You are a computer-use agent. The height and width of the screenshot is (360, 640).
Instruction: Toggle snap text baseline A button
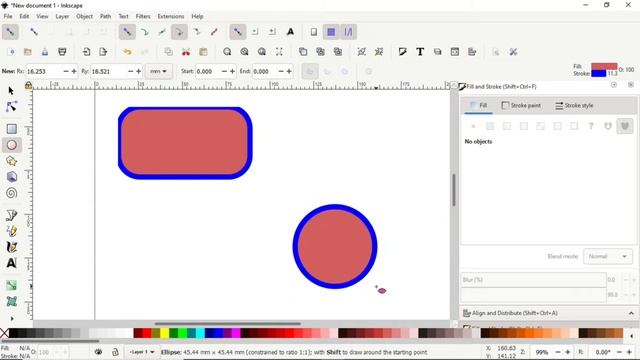click(x=290, y=32)
